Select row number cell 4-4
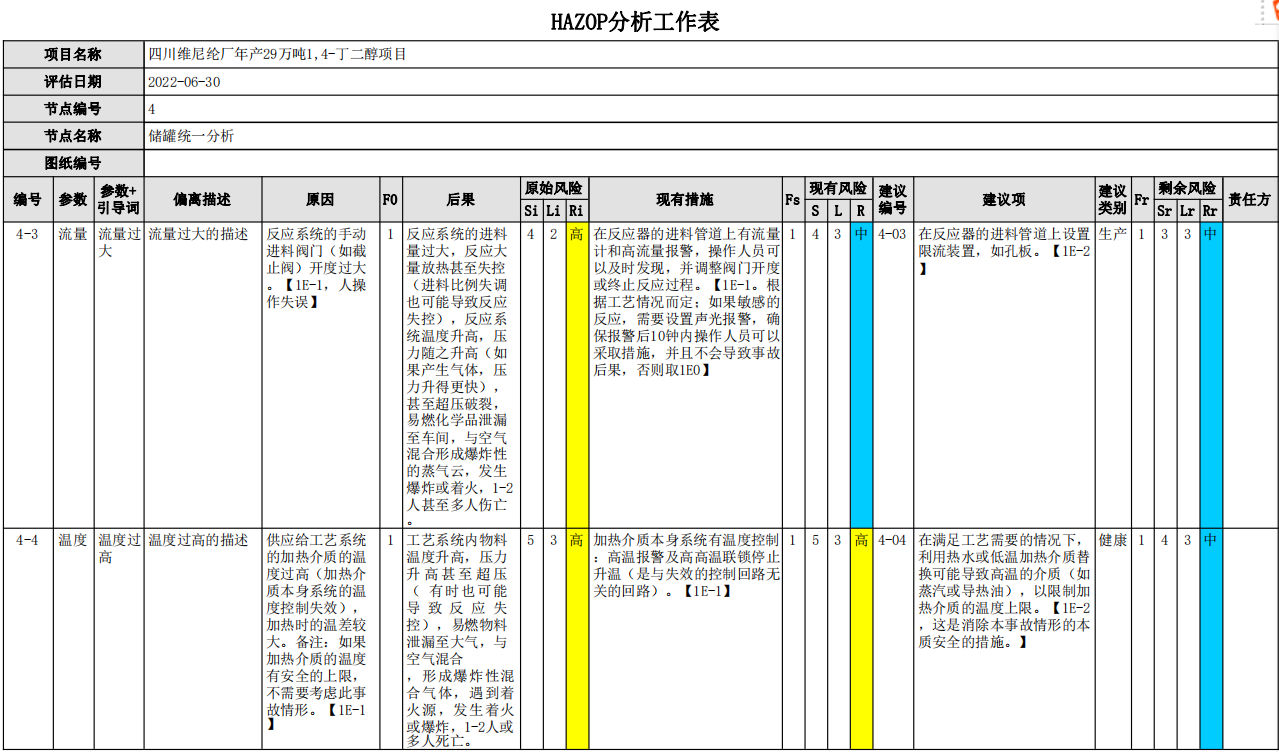Image resolution: width=1279 pixels, height=752 pixels. [27, 639]
